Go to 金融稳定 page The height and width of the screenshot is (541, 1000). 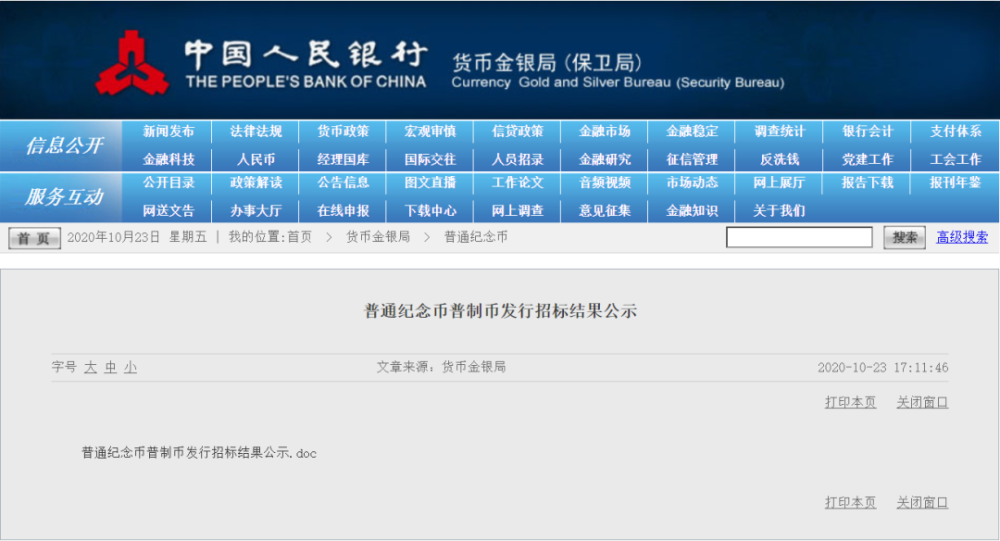coord(692,131)
